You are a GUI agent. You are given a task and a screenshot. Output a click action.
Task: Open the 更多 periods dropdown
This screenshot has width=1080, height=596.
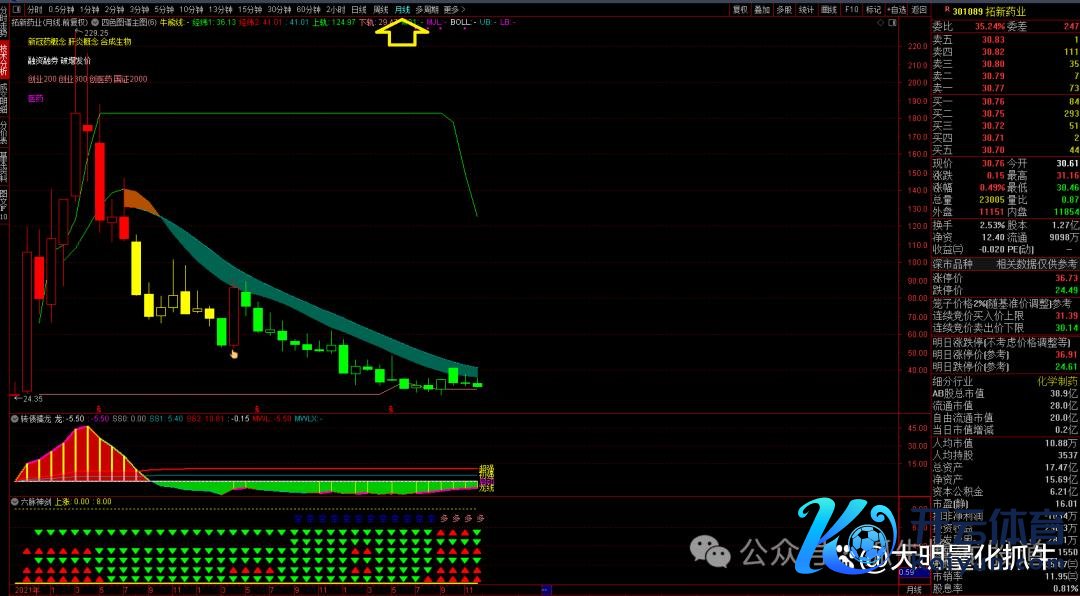coord(454,9)
